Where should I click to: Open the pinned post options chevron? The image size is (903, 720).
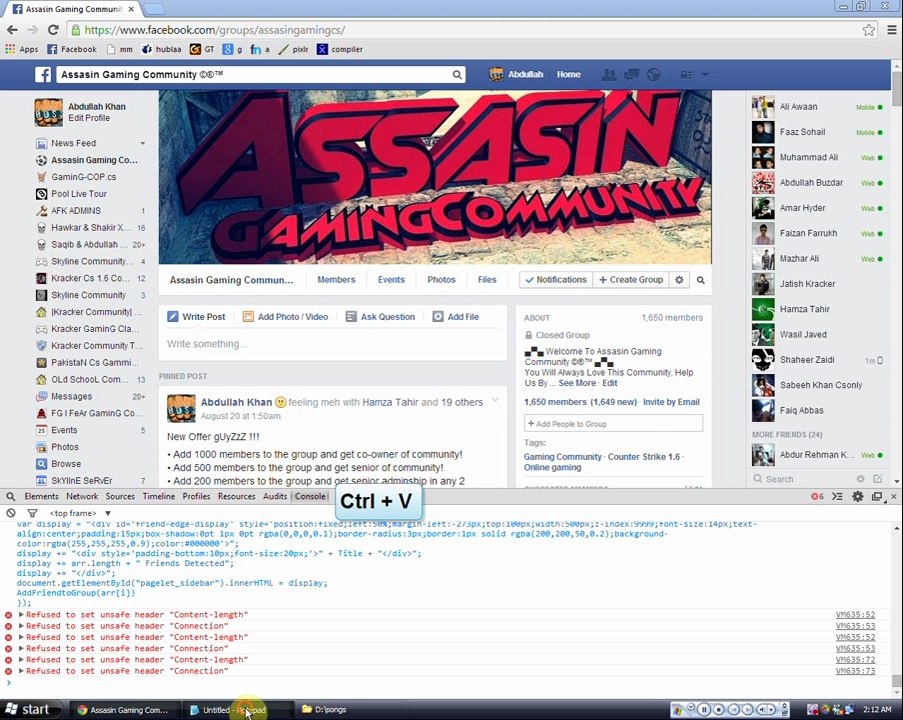point(495,400)
